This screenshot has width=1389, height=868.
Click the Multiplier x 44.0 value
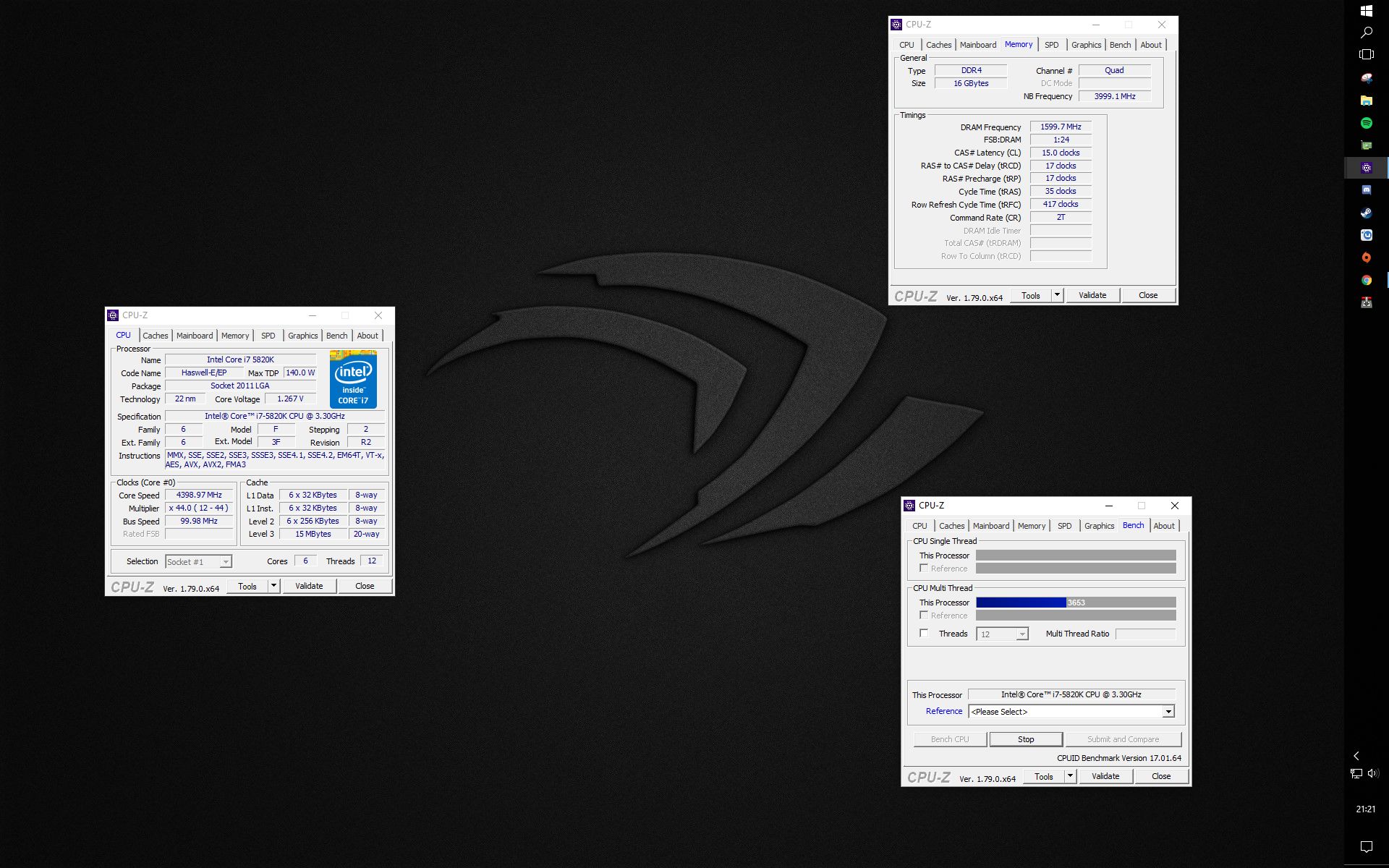200,509
